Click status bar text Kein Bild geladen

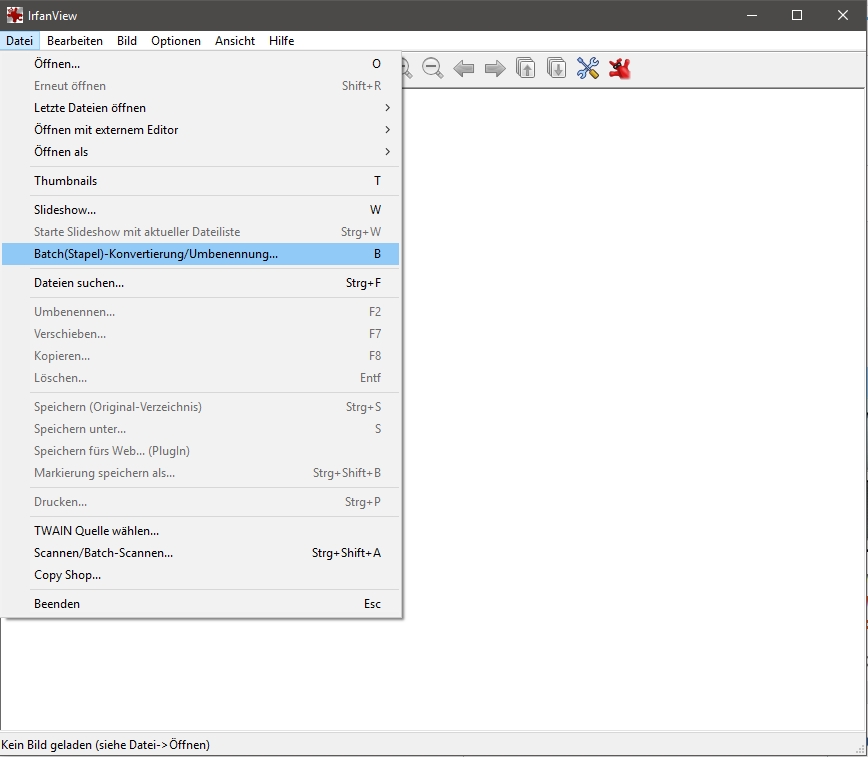click(105, 745)
